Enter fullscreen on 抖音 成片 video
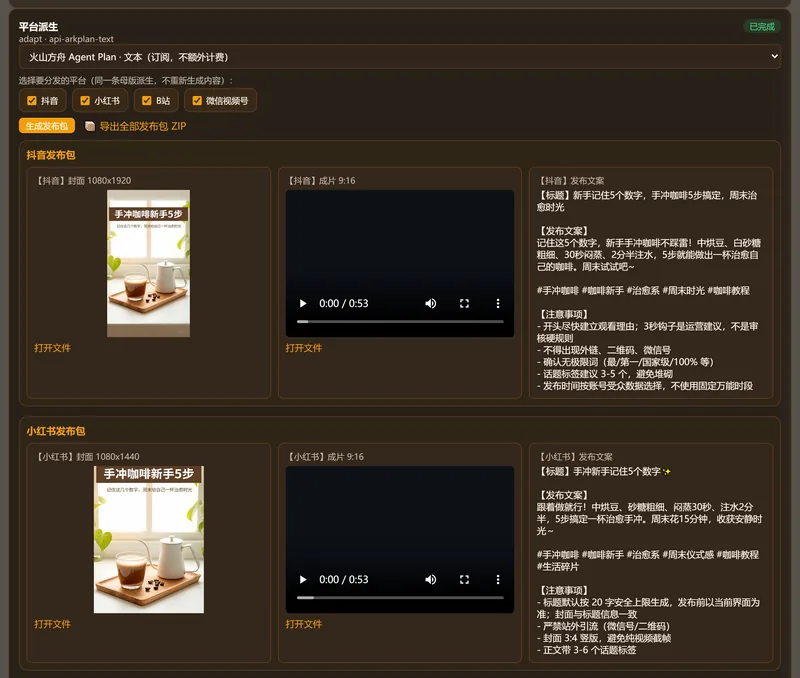800x678 pixels. 464,304
